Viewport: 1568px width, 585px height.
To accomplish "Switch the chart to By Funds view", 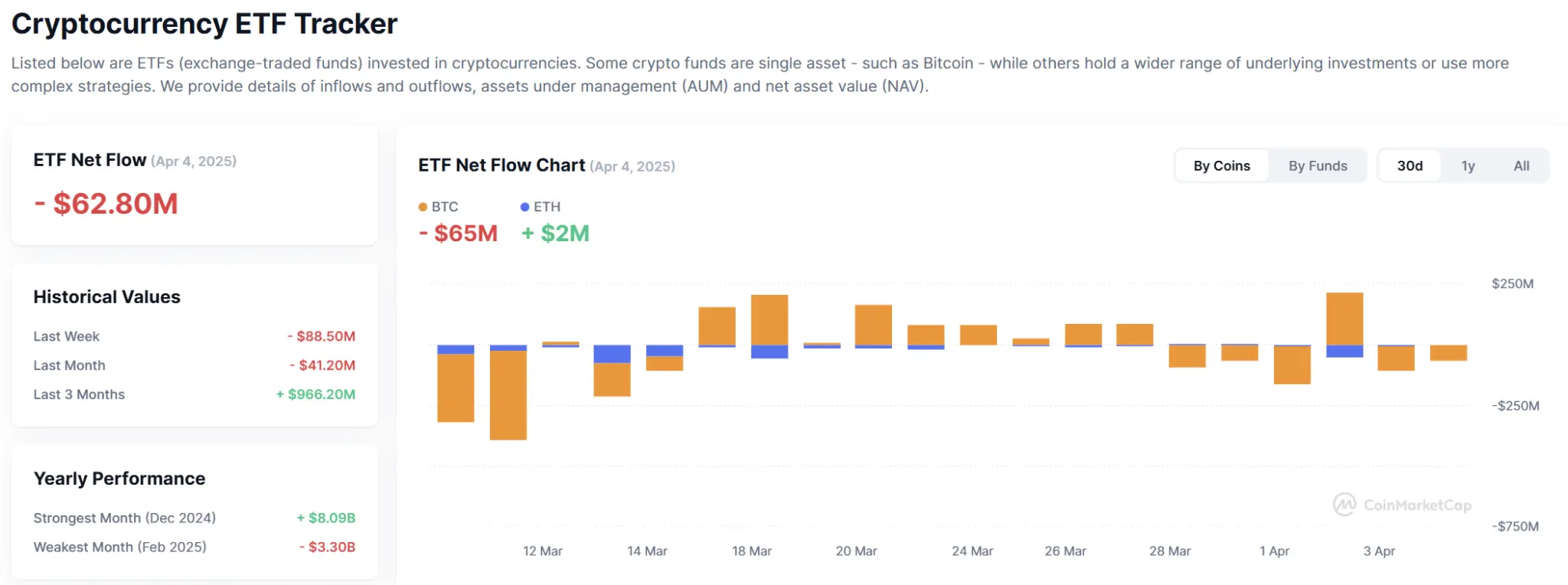I will 1318,165.
